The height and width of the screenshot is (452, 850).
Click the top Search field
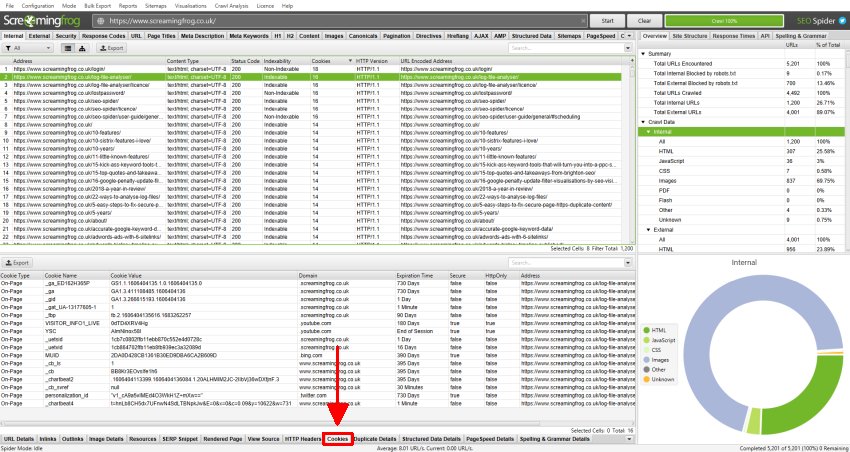click(566, 48)
